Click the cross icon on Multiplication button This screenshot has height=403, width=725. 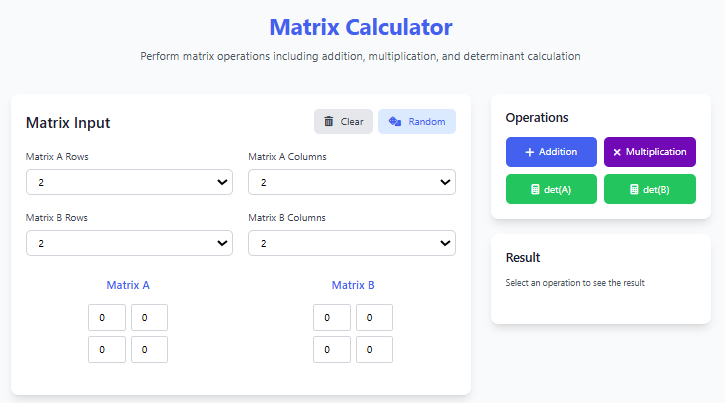[617, 152]
